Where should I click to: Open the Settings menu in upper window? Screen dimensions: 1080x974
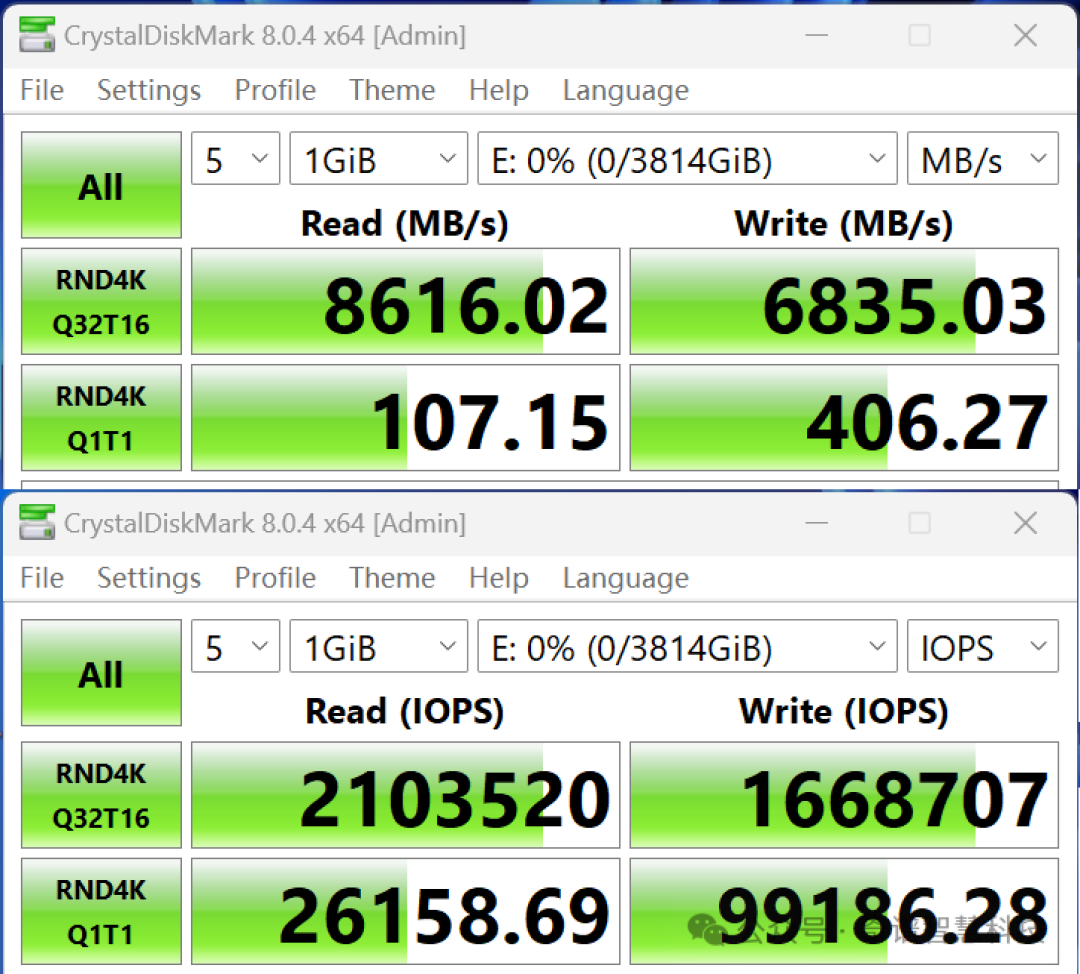pyautogui.click(x=149, y=90)
